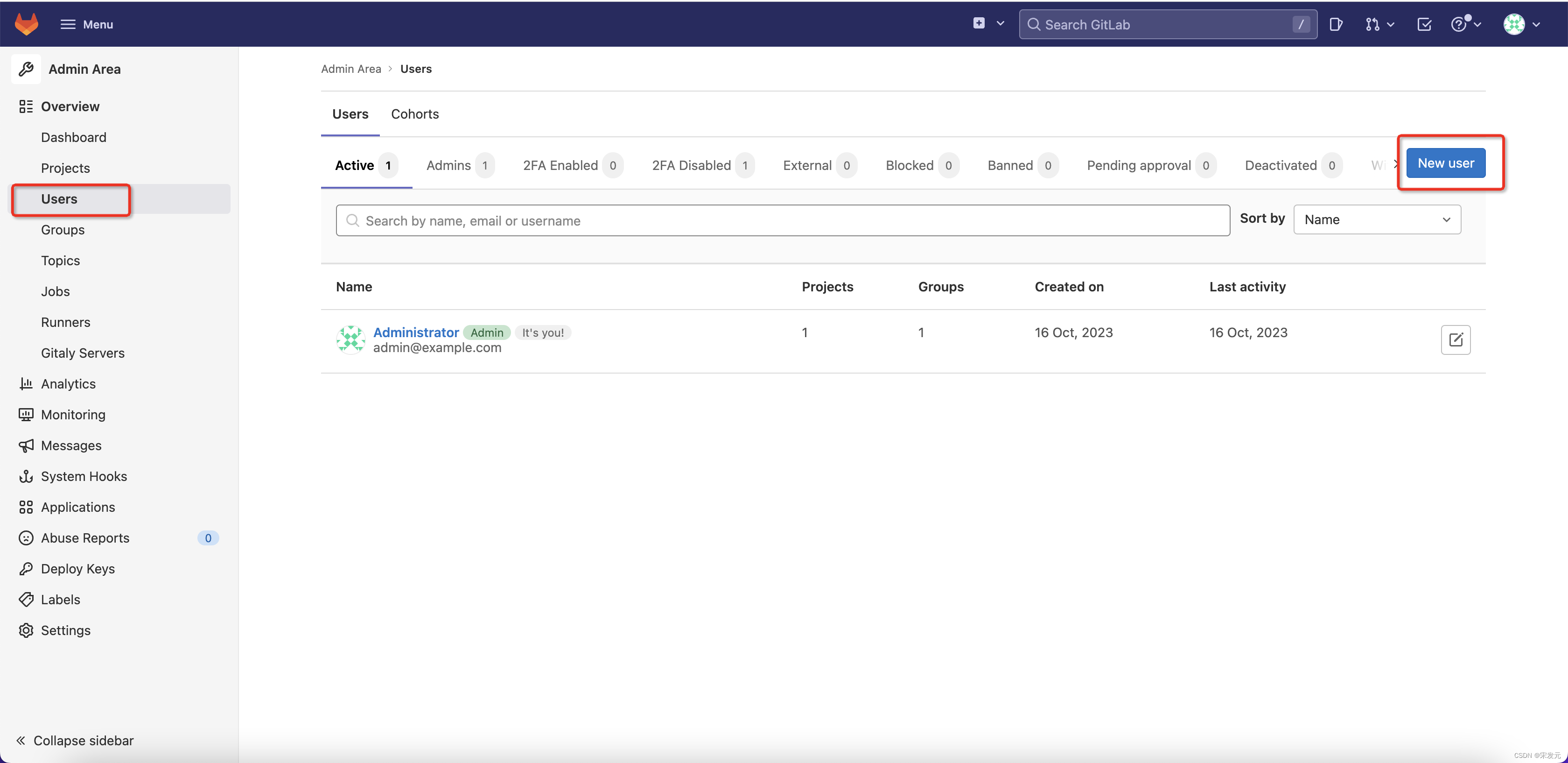Click the Administrator row avatar
This screenshot has width=1568, height=763.
[x=350, y=340]
